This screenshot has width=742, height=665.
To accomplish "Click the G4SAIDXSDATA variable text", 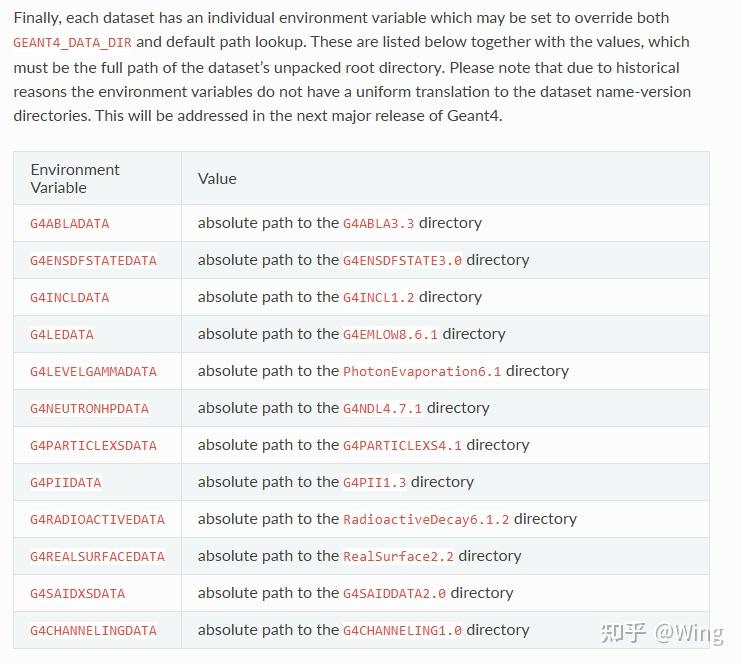I will pyautogui.click(x=78, y=593).
